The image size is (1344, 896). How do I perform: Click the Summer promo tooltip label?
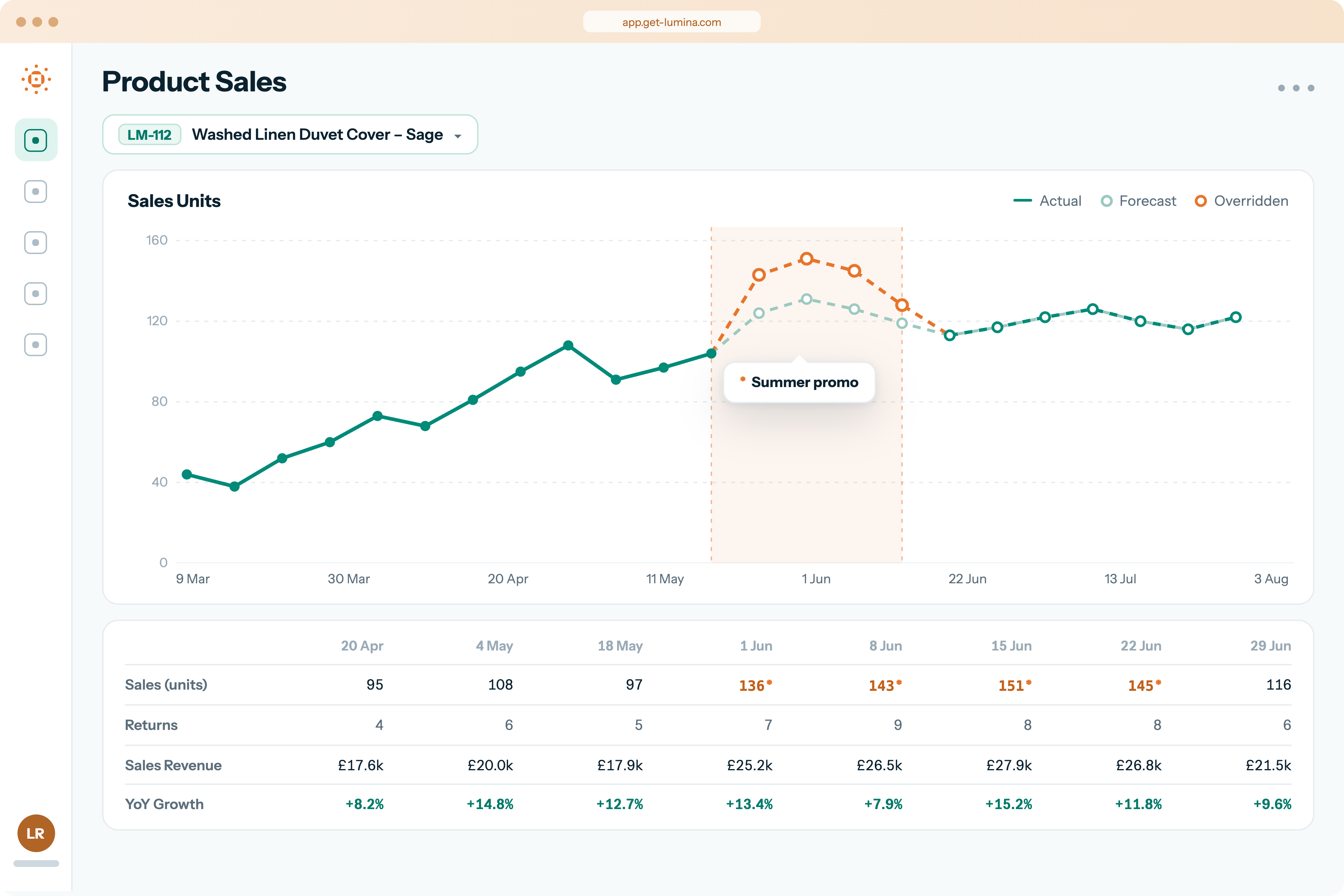coord(800,382)
